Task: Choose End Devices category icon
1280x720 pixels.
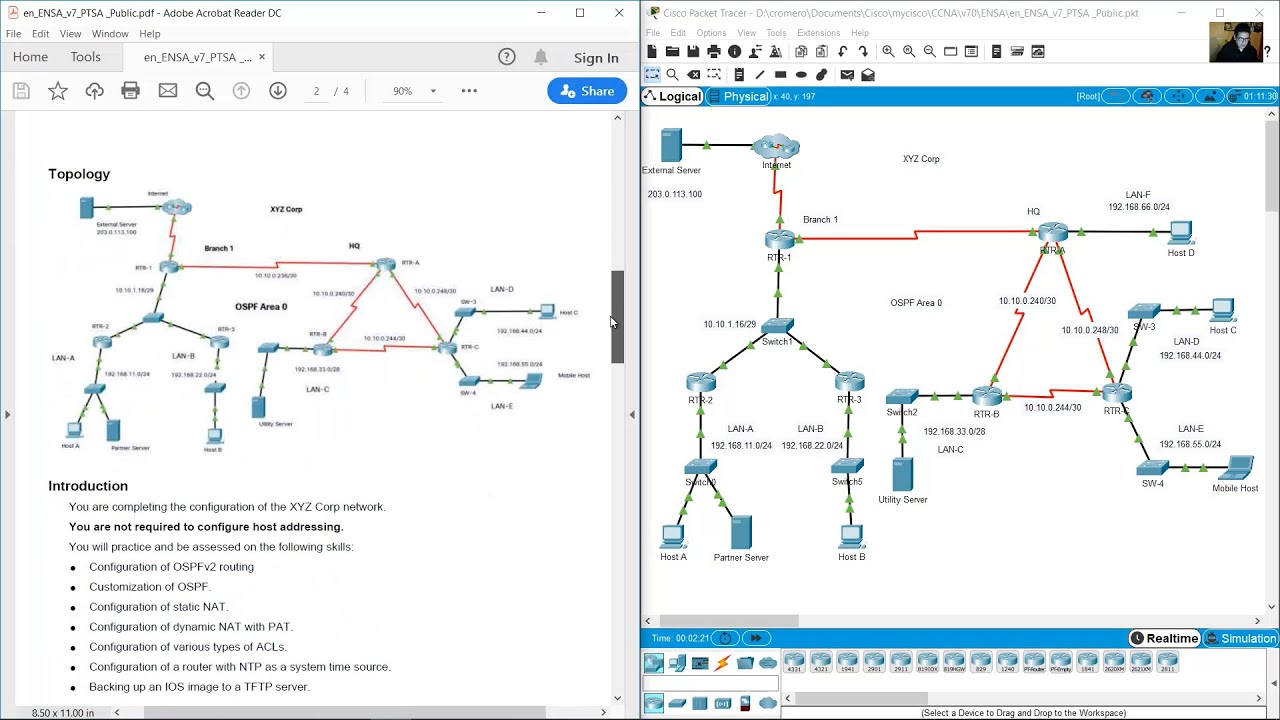Action: [677, 663]
